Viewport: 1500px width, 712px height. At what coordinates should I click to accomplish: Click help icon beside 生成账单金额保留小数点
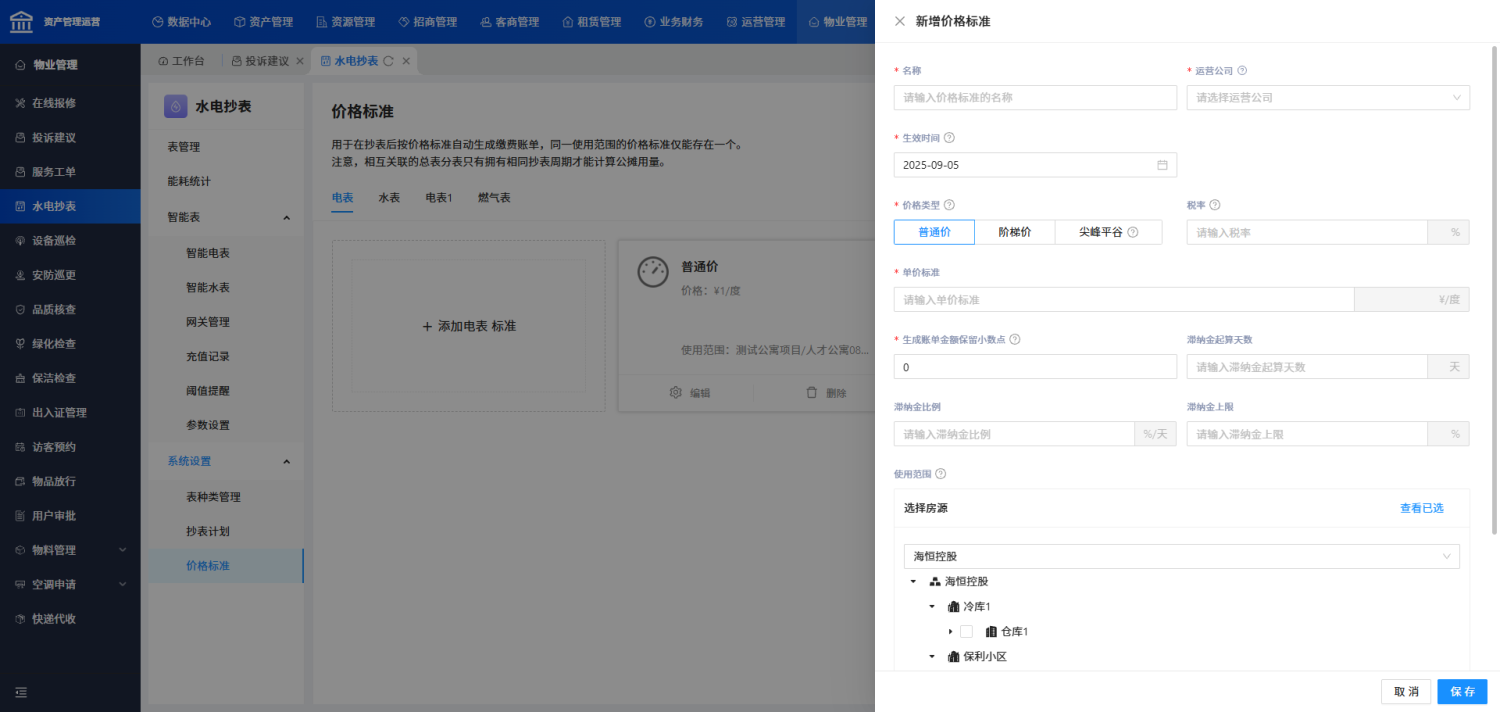pos(1015,339)
